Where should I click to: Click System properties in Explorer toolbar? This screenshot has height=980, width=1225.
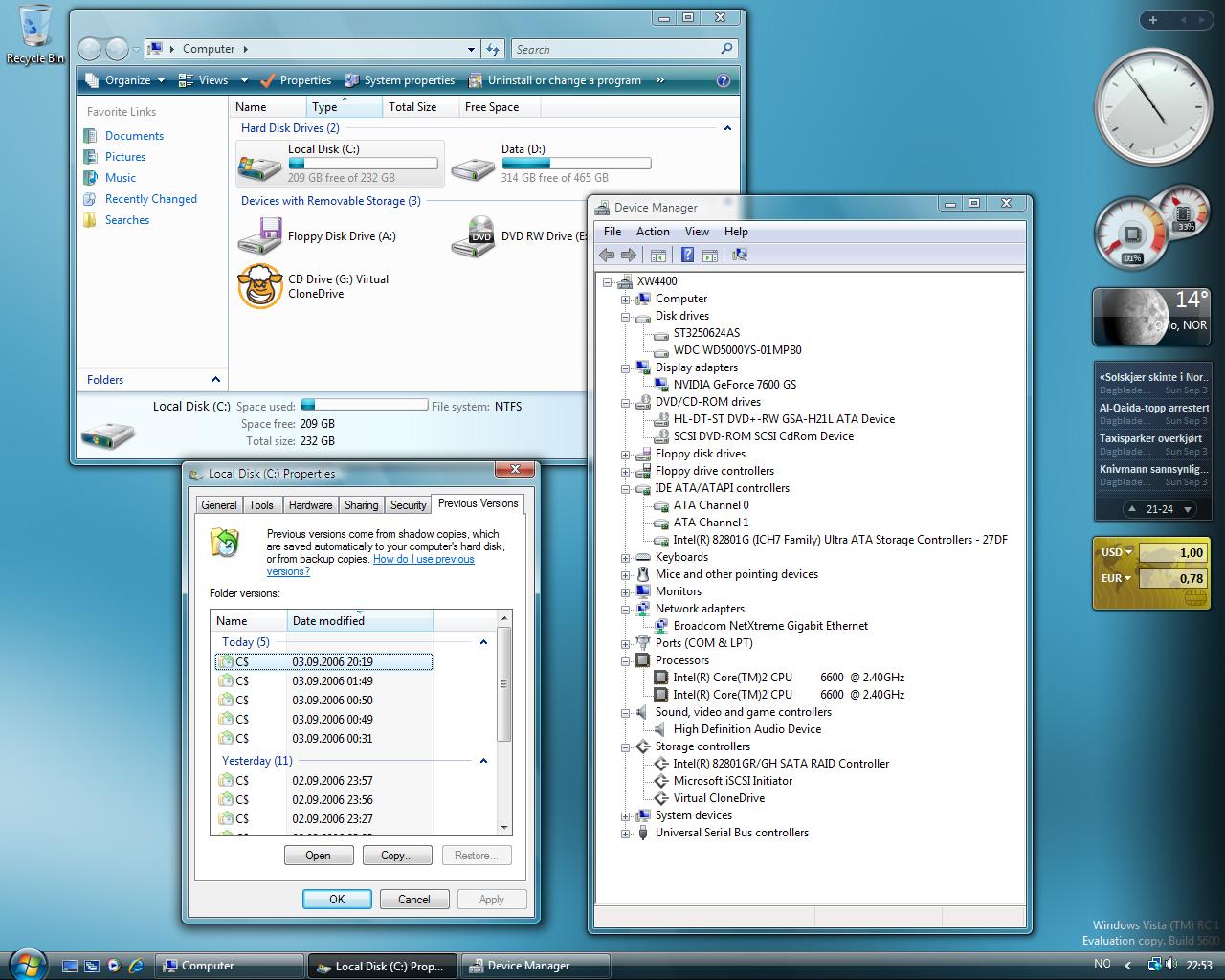pos(399,80)
